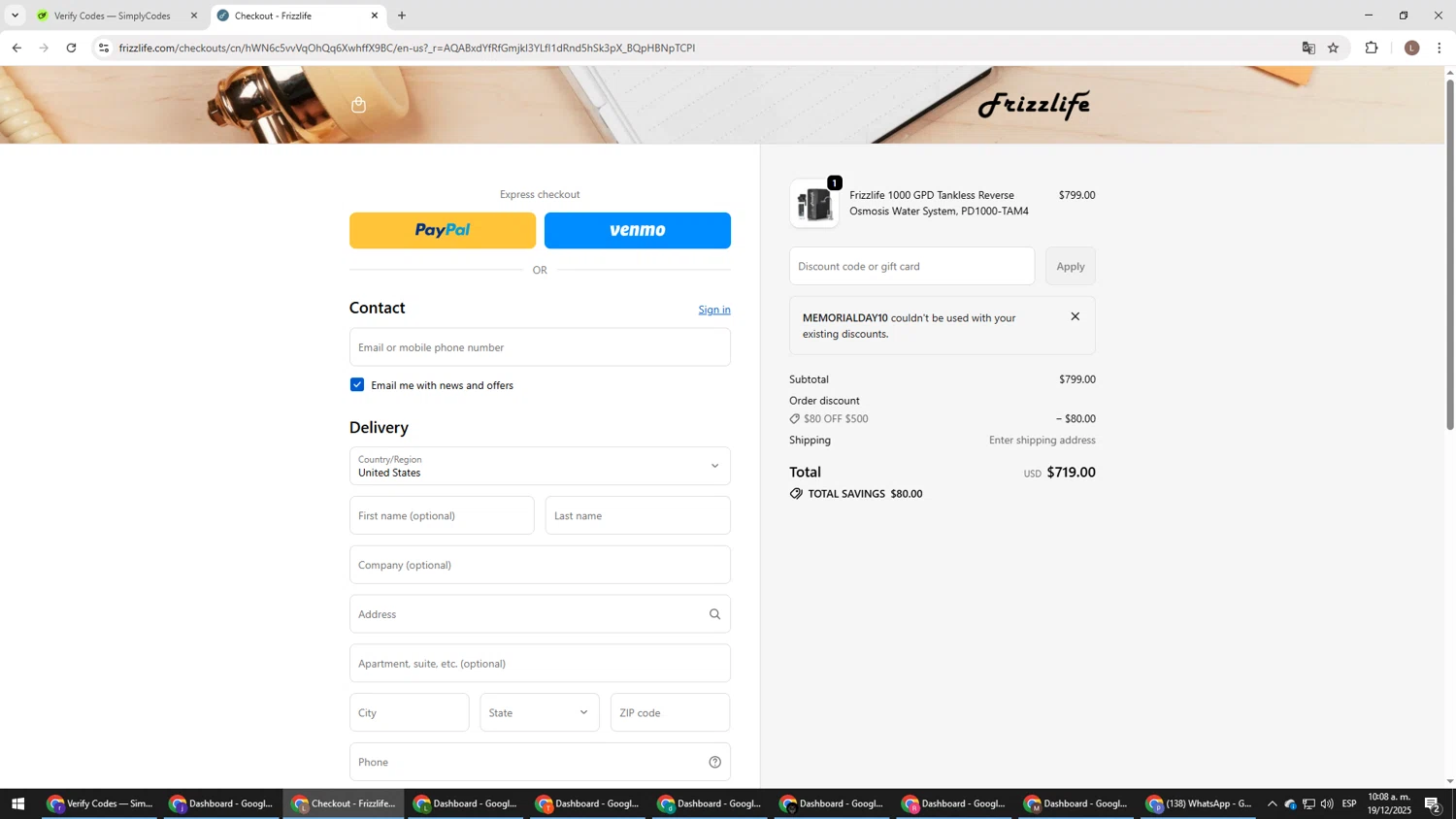This screenshot has height=819, width=1456.
Task: Open the Chrome profile avatar
Action: [1411, 48]
